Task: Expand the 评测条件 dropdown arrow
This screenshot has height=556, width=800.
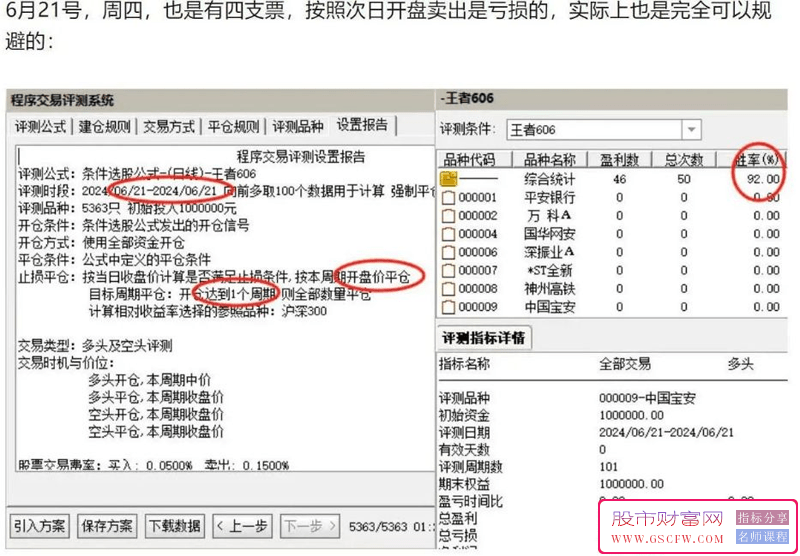Action: (x=691, y=130)
